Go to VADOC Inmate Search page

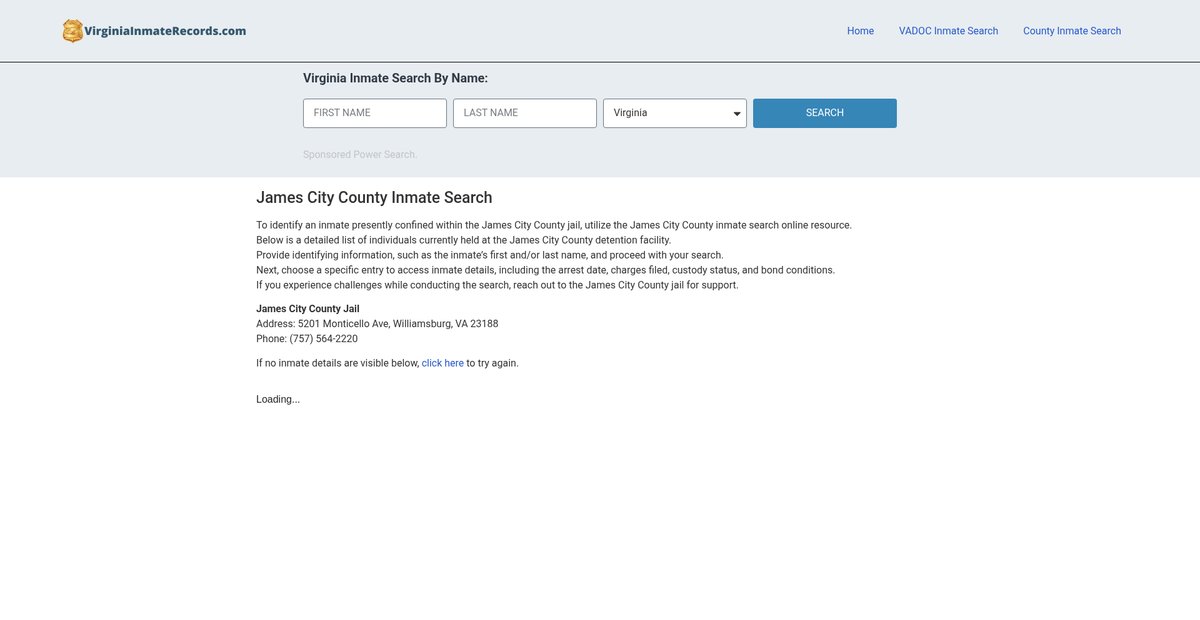948,31
